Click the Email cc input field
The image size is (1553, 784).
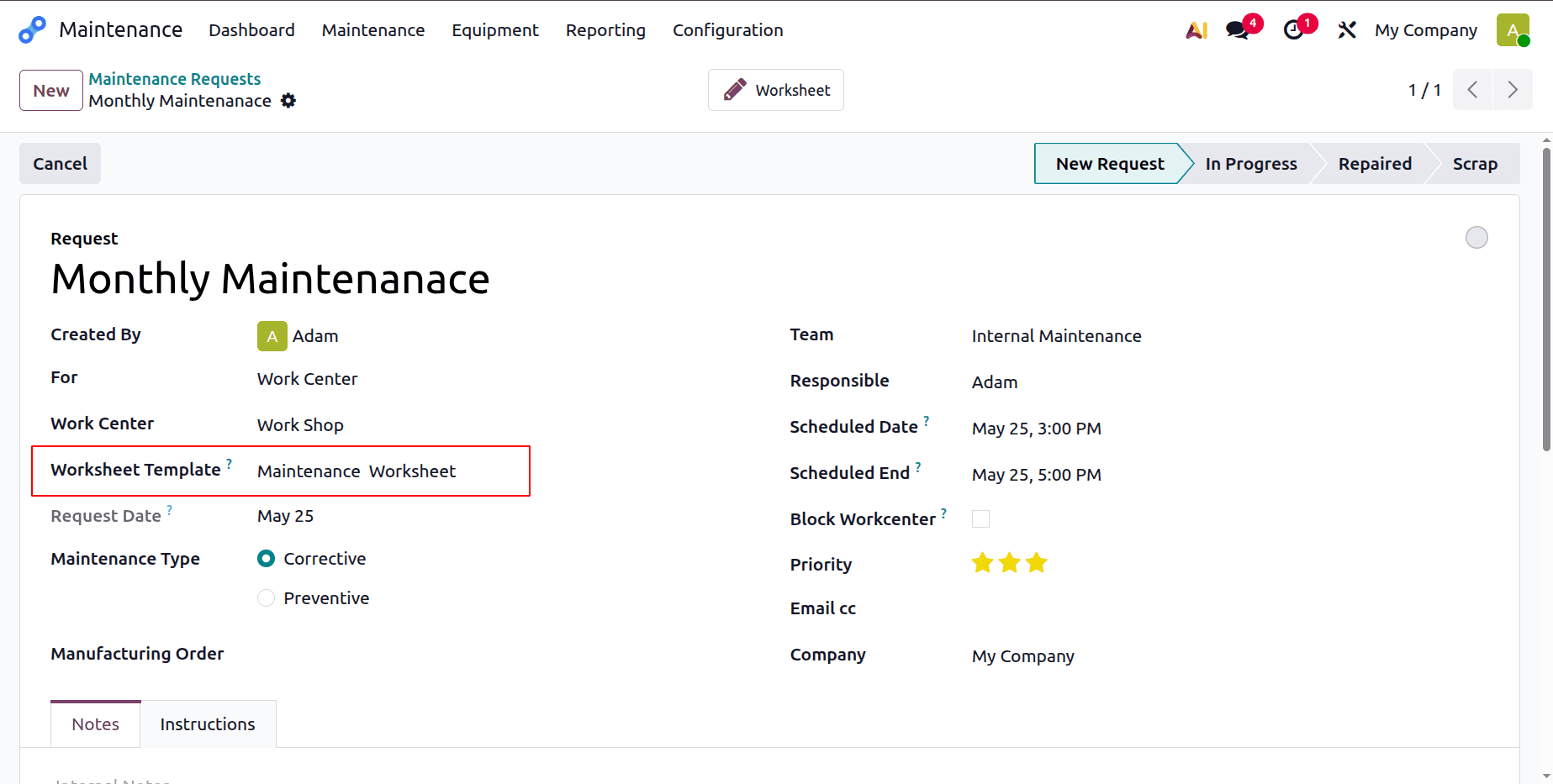pos(1230,608)
